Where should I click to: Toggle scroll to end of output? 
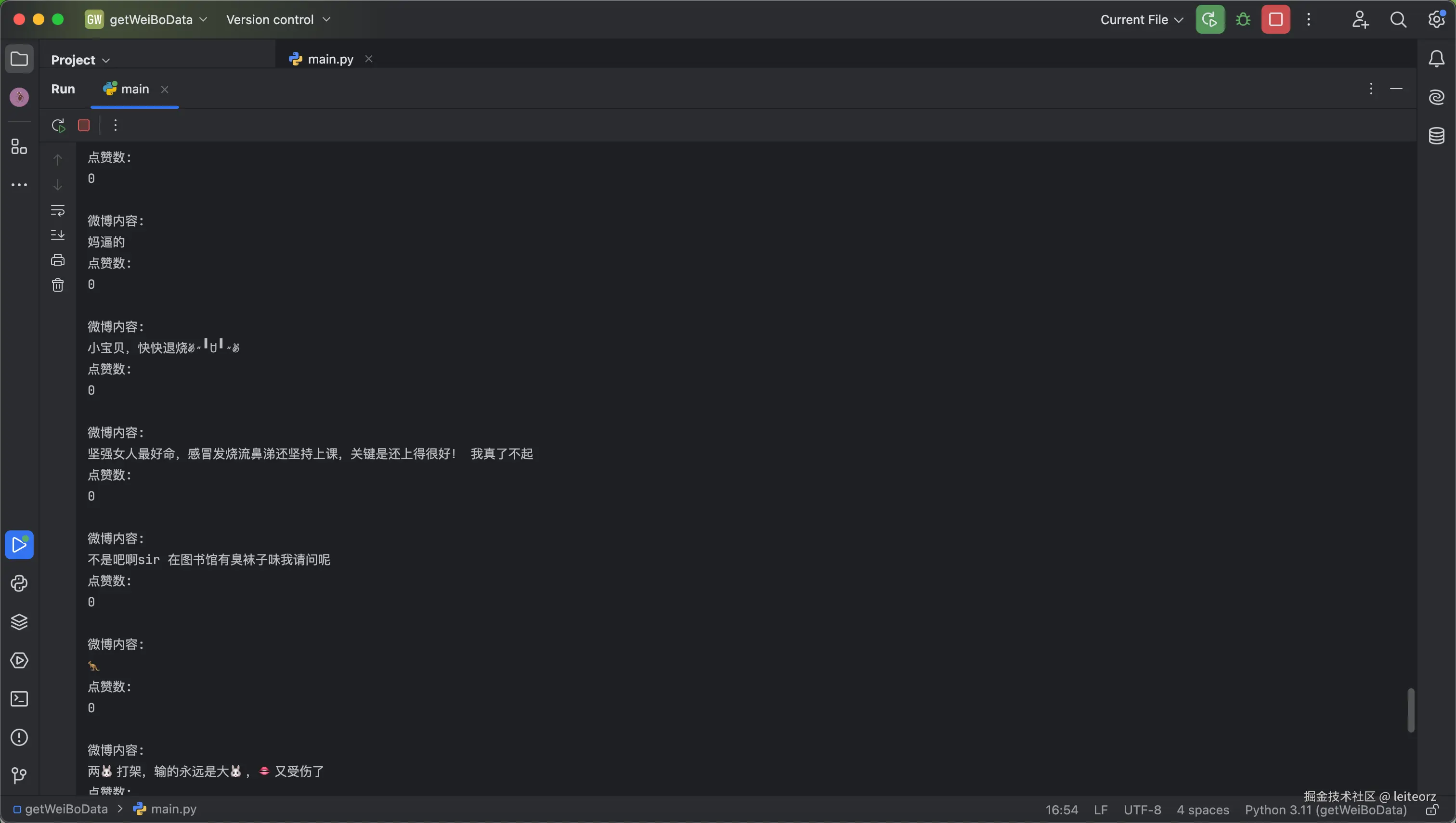click(x=58, y=234)
